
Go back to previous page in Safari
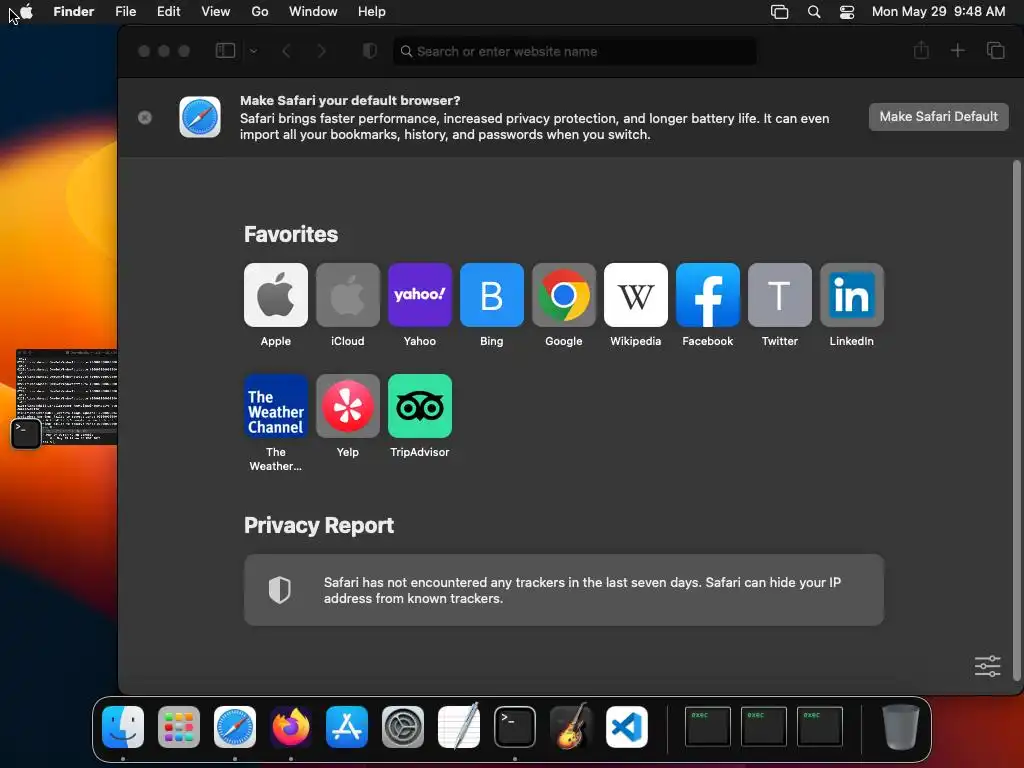point(286,51)
